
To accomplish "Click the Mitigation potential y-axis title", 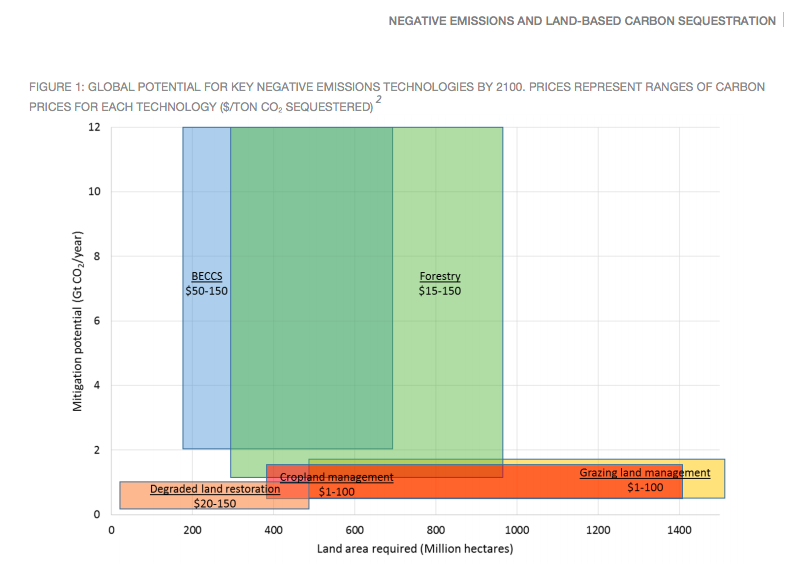I will click(x=77, y=320).
